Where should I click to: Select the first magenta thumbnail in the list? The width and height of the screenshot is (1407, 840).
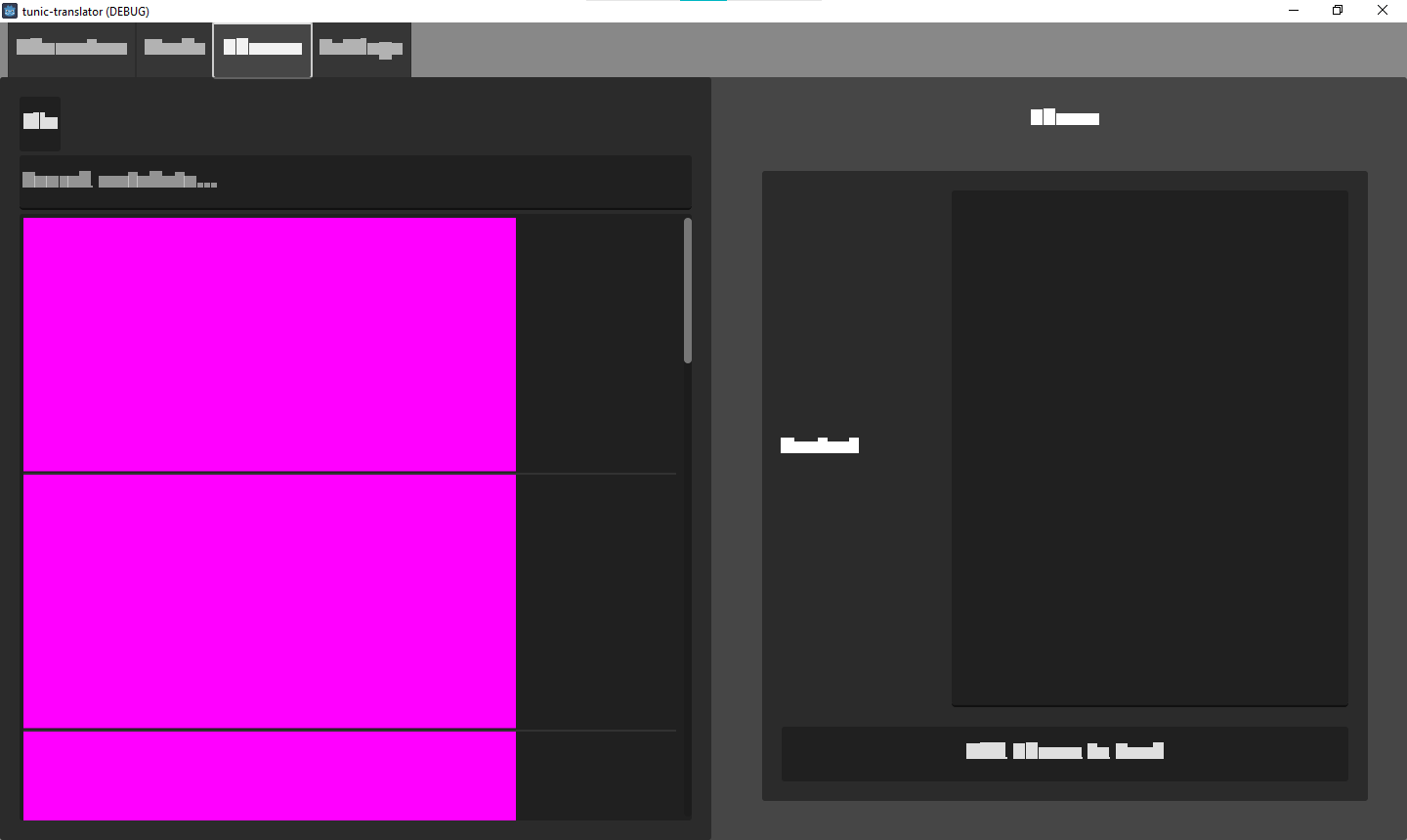click(270, 345)
